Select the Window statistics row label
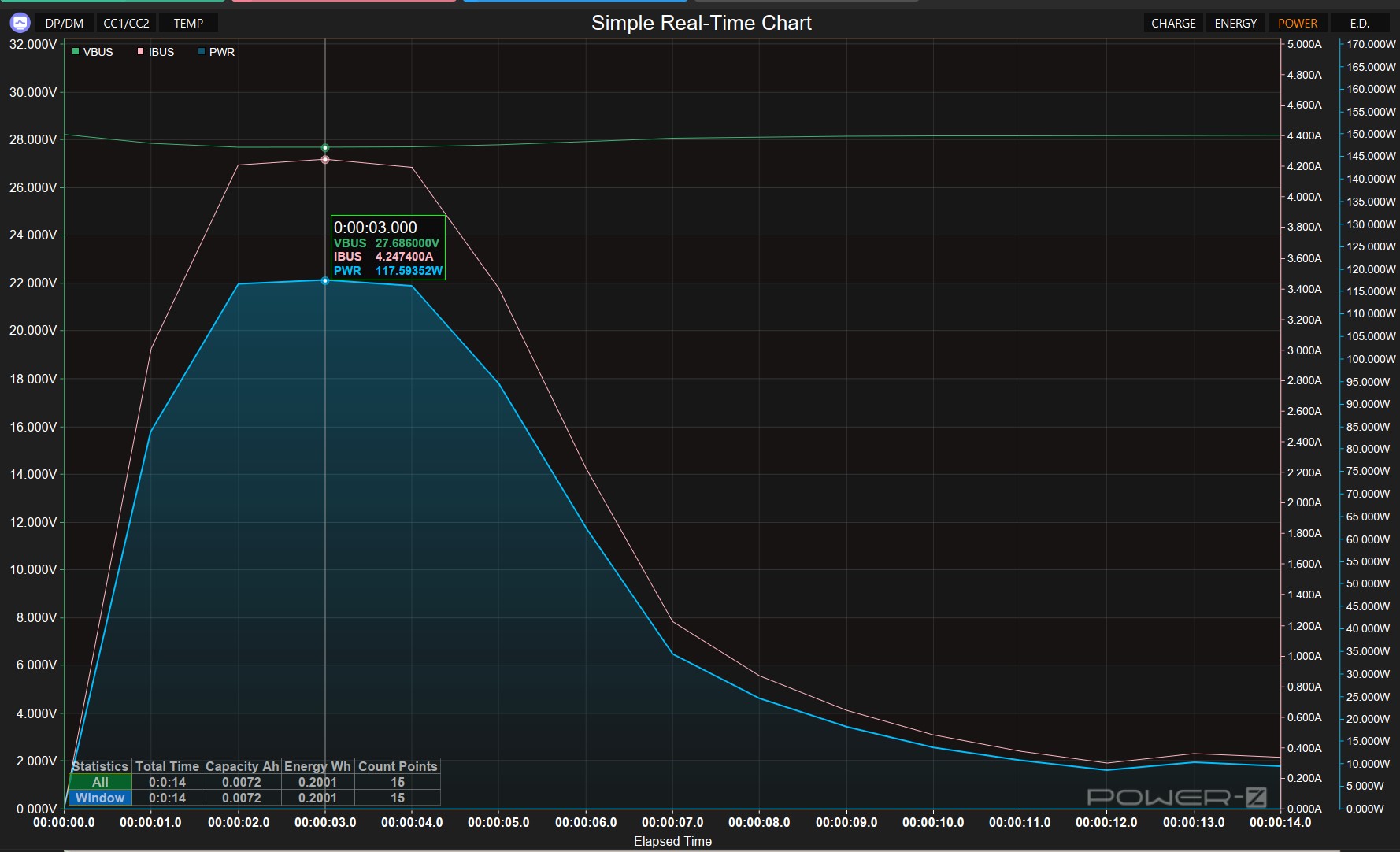Image resolution: width=1400 pixels, height=852 pixels. click(x=100, y=798)
